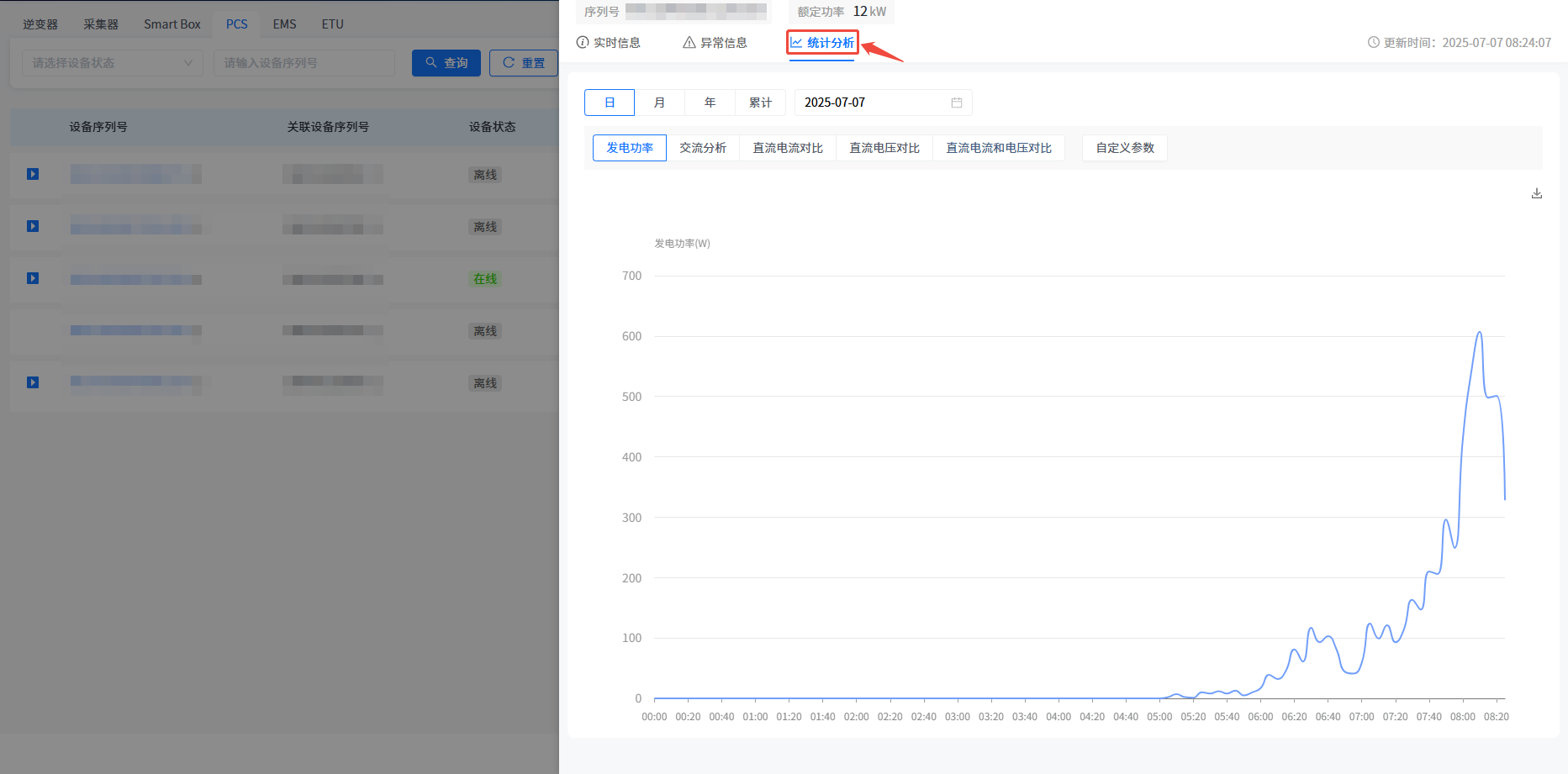Click the 查询 search button
Viewport: 1568px width, 774px height.
446,63
